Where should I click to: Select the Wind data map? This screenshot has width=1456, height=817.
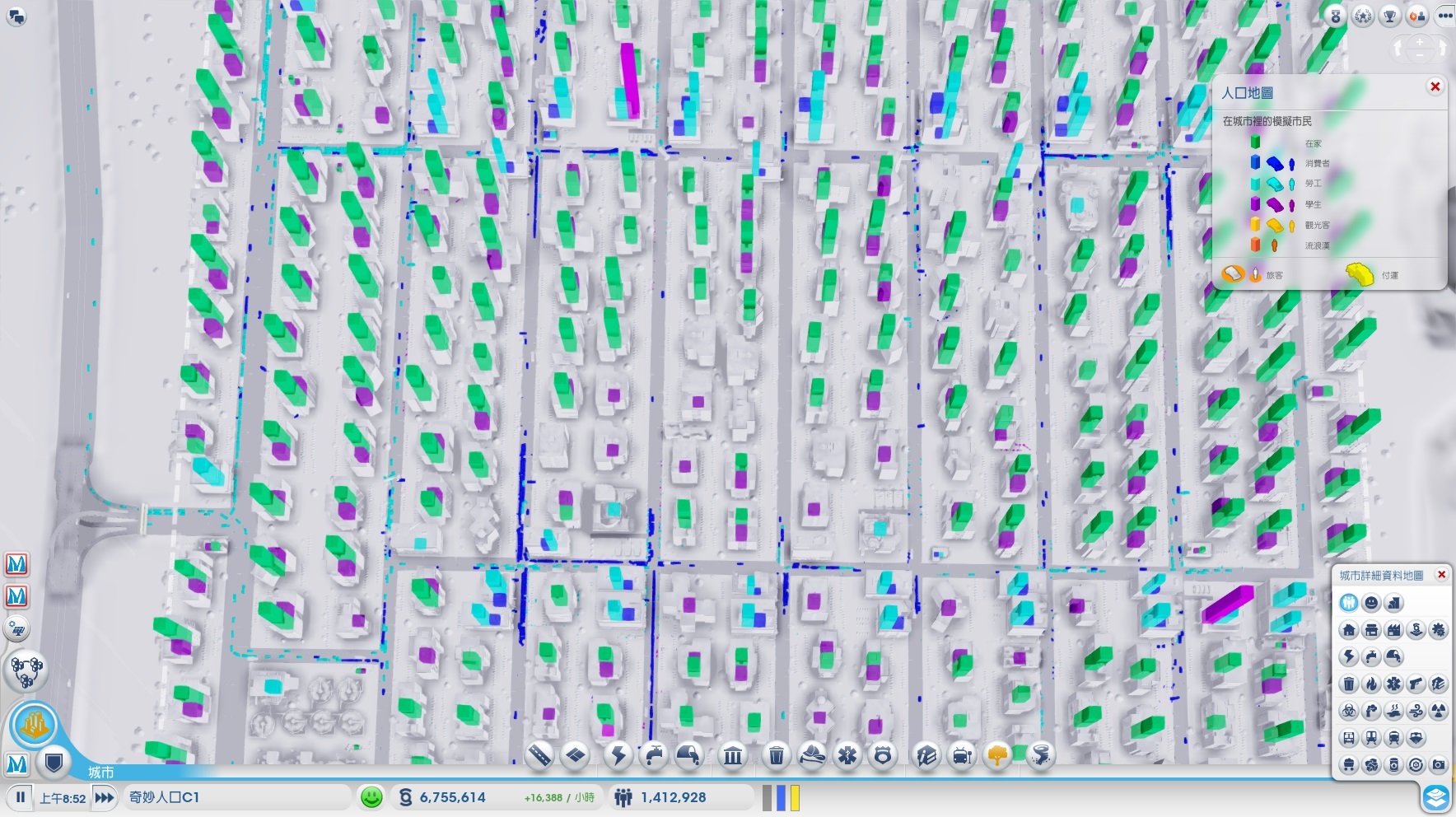1416,711
